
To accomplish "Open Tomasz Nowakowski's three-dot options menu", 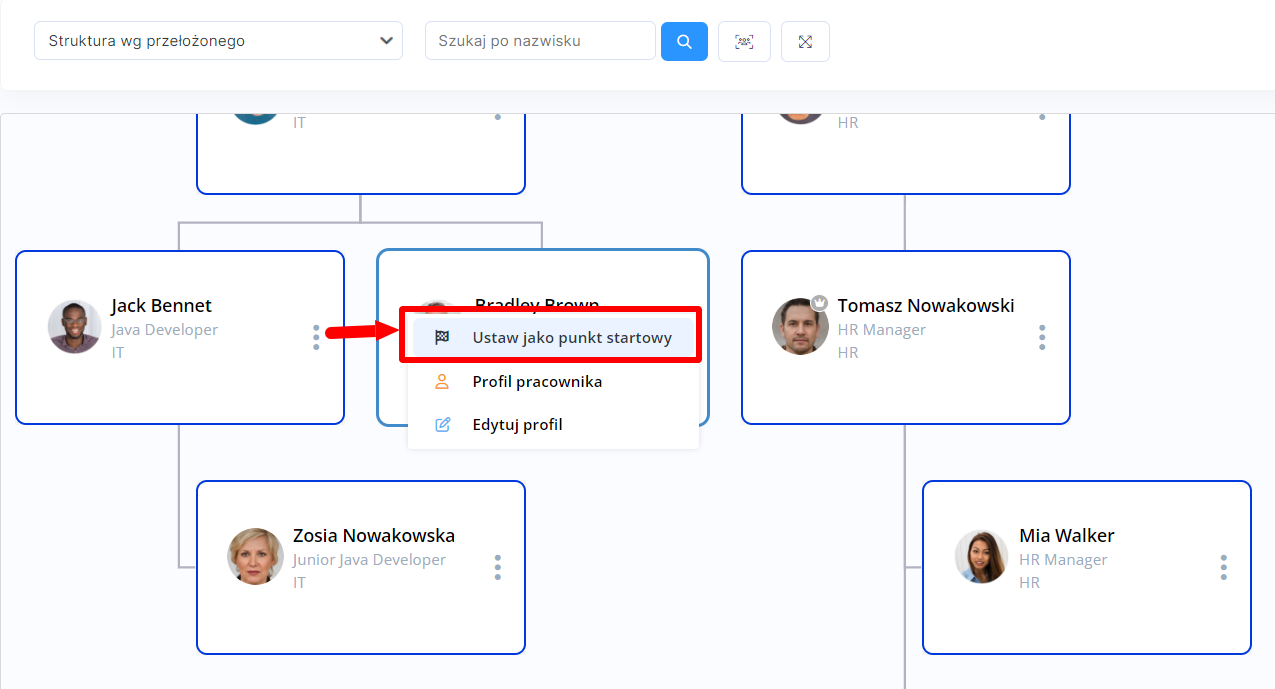I will click(1042, 337).
